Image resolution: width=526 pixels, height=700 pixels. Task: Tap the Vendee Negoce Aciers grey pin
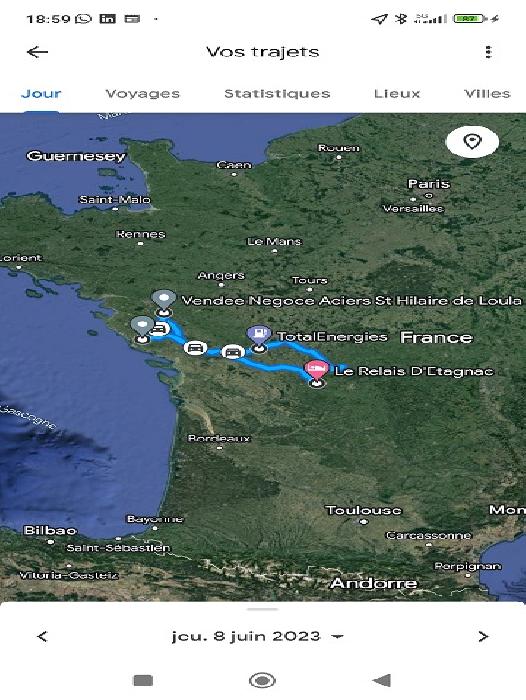163,301
